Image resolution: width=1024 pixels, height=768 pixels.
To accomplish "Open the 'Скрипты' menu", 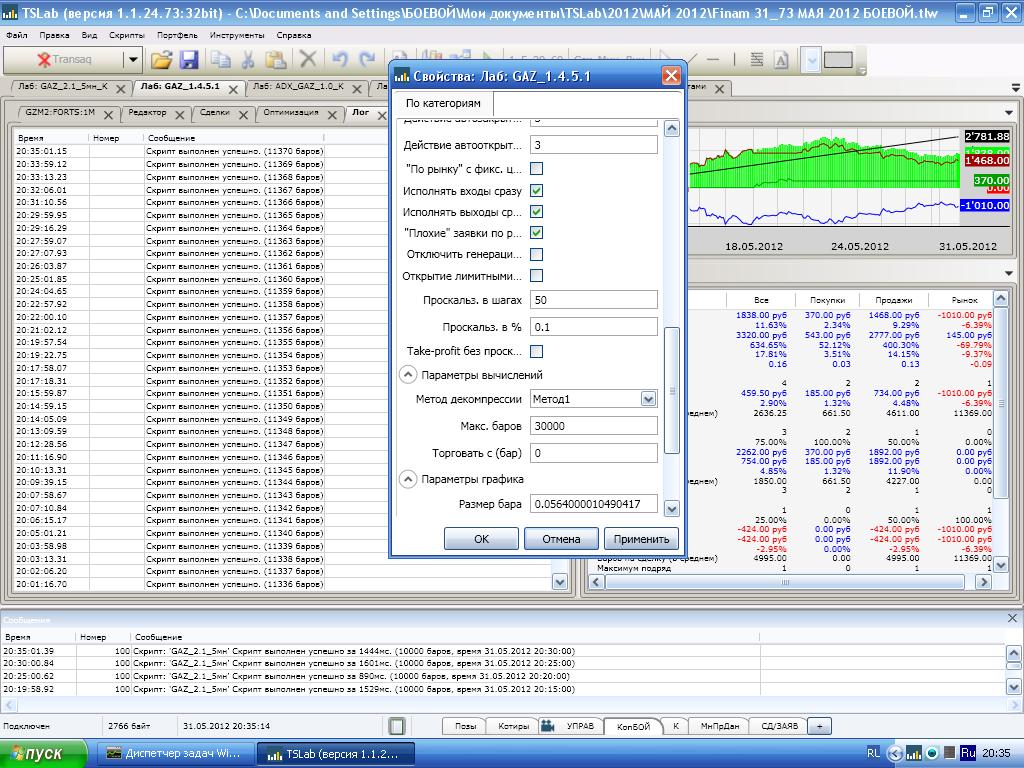I will coord(127,34).
